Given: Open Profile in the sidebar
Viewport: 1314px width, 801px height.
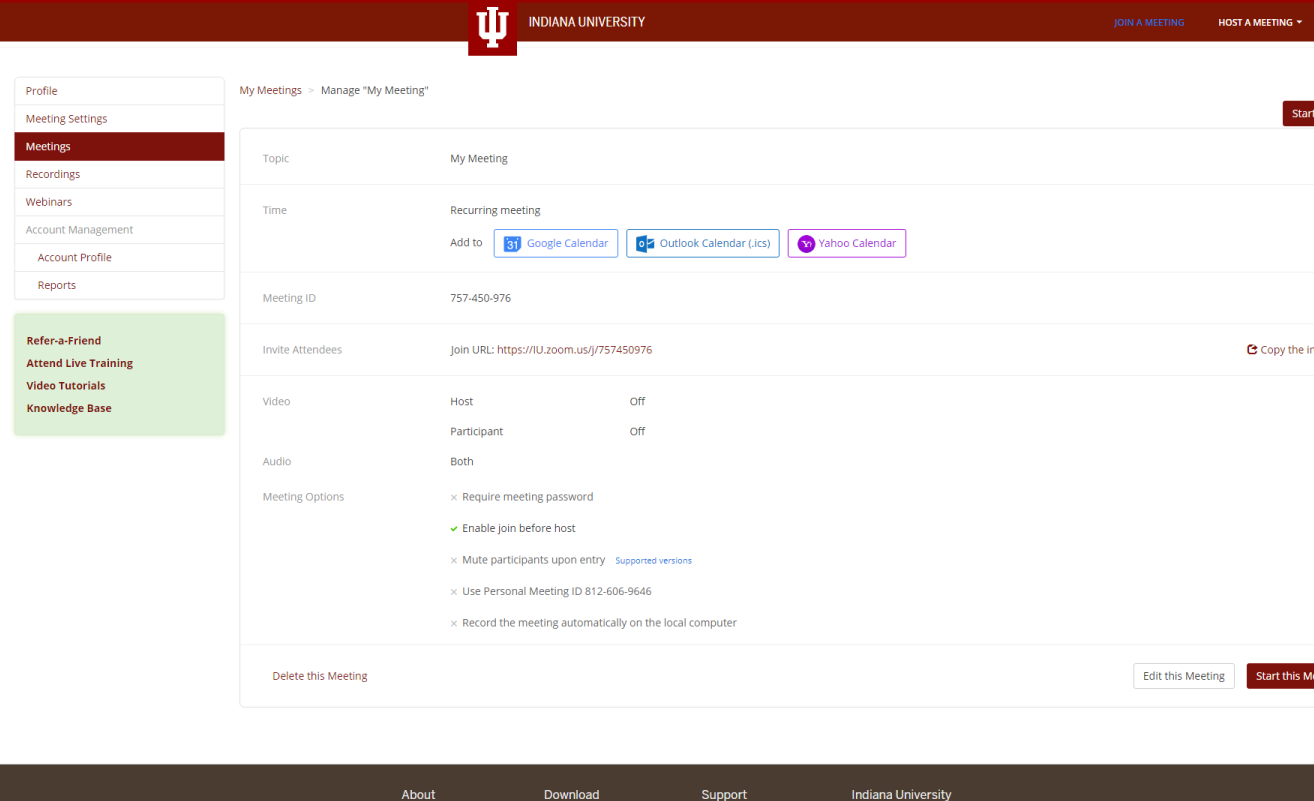Looking at the screenshot, I should pos(119,91).
